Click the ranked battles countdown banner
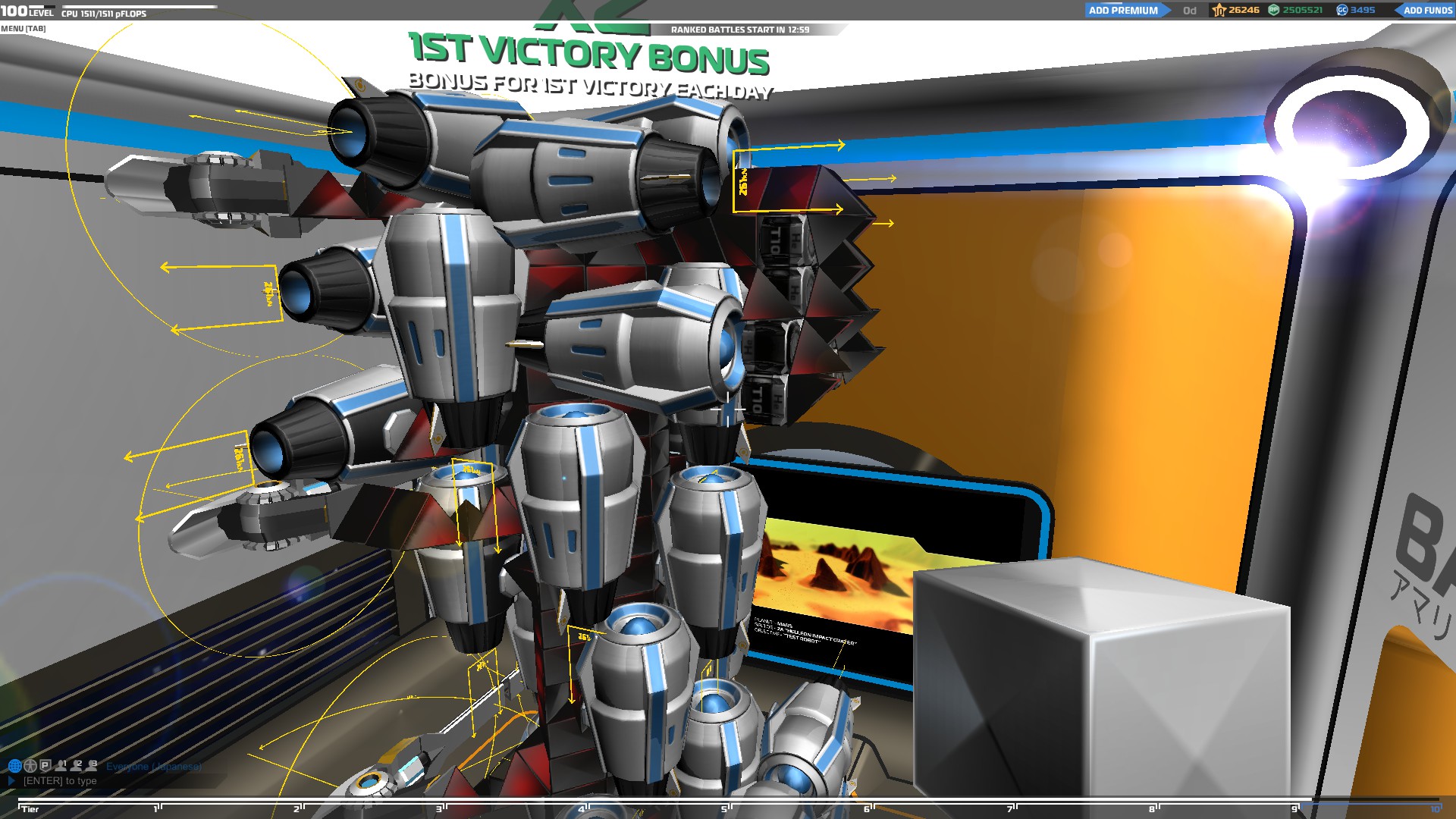This screenshot has height=819, width=1456. click(741, 30)
